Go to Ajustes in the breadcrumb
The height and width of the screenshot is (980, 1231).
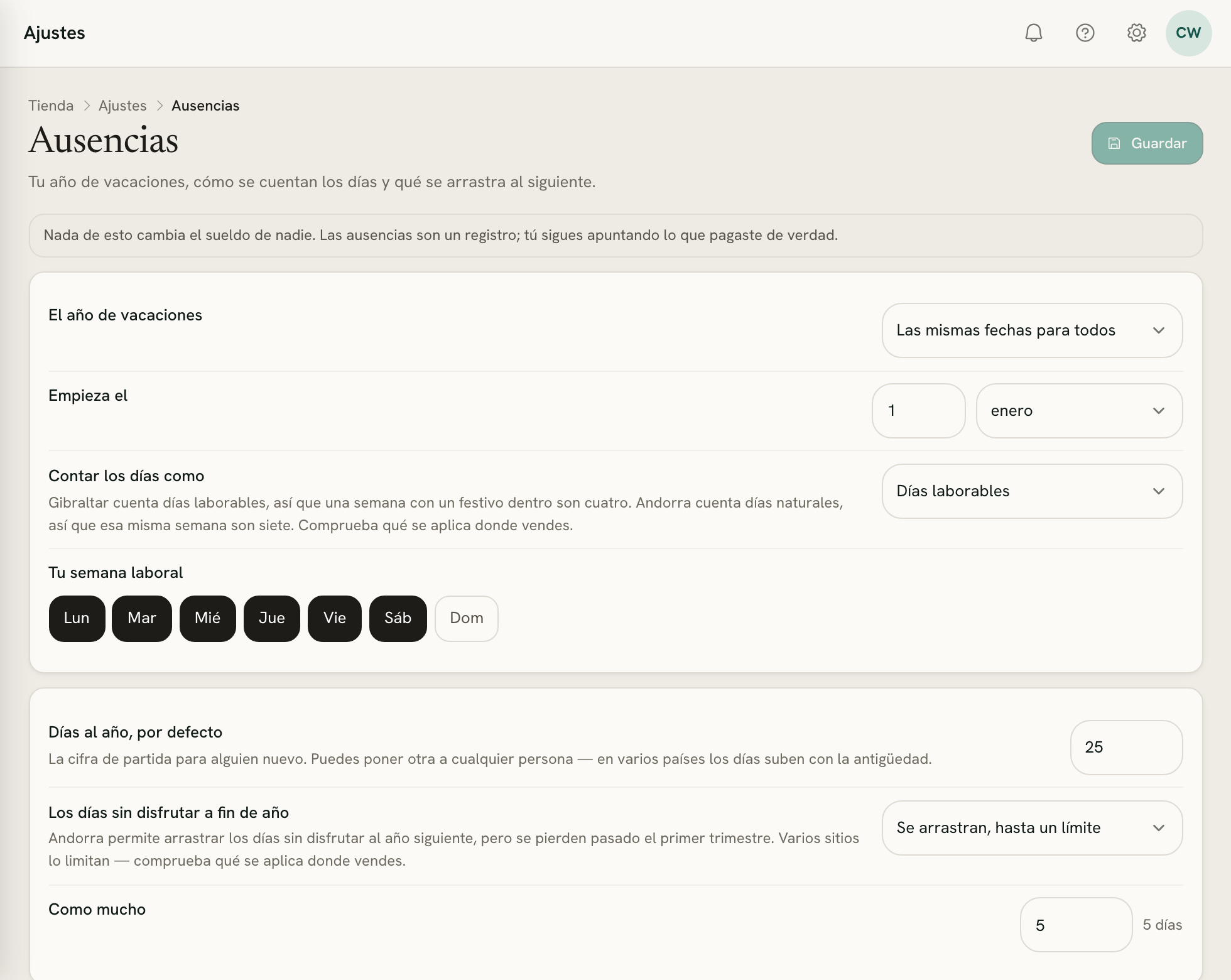click(x=122, y=106)
